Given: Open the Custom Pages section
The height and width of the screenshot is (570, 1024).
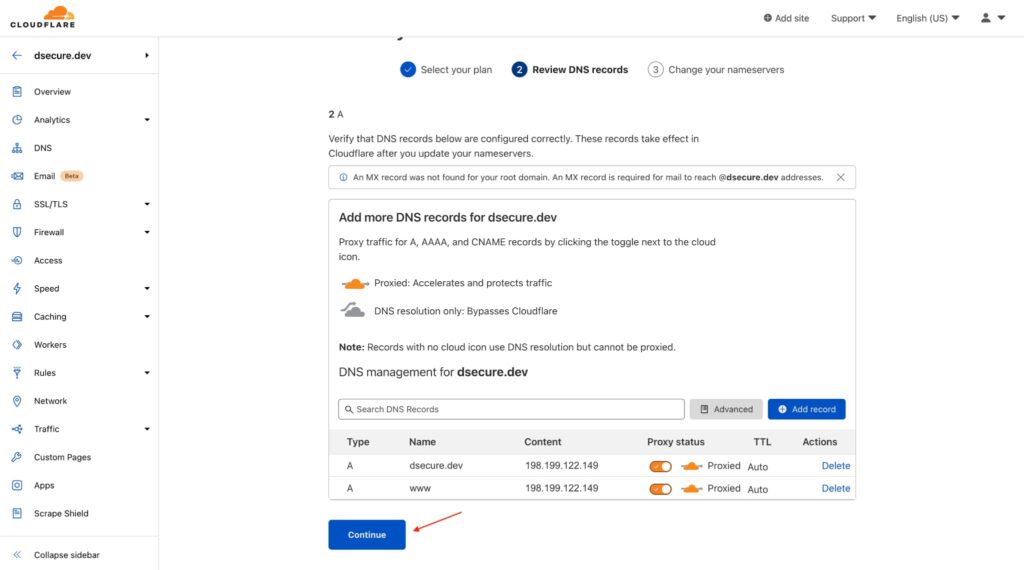Looking at the screenshot, I should 63,456.
